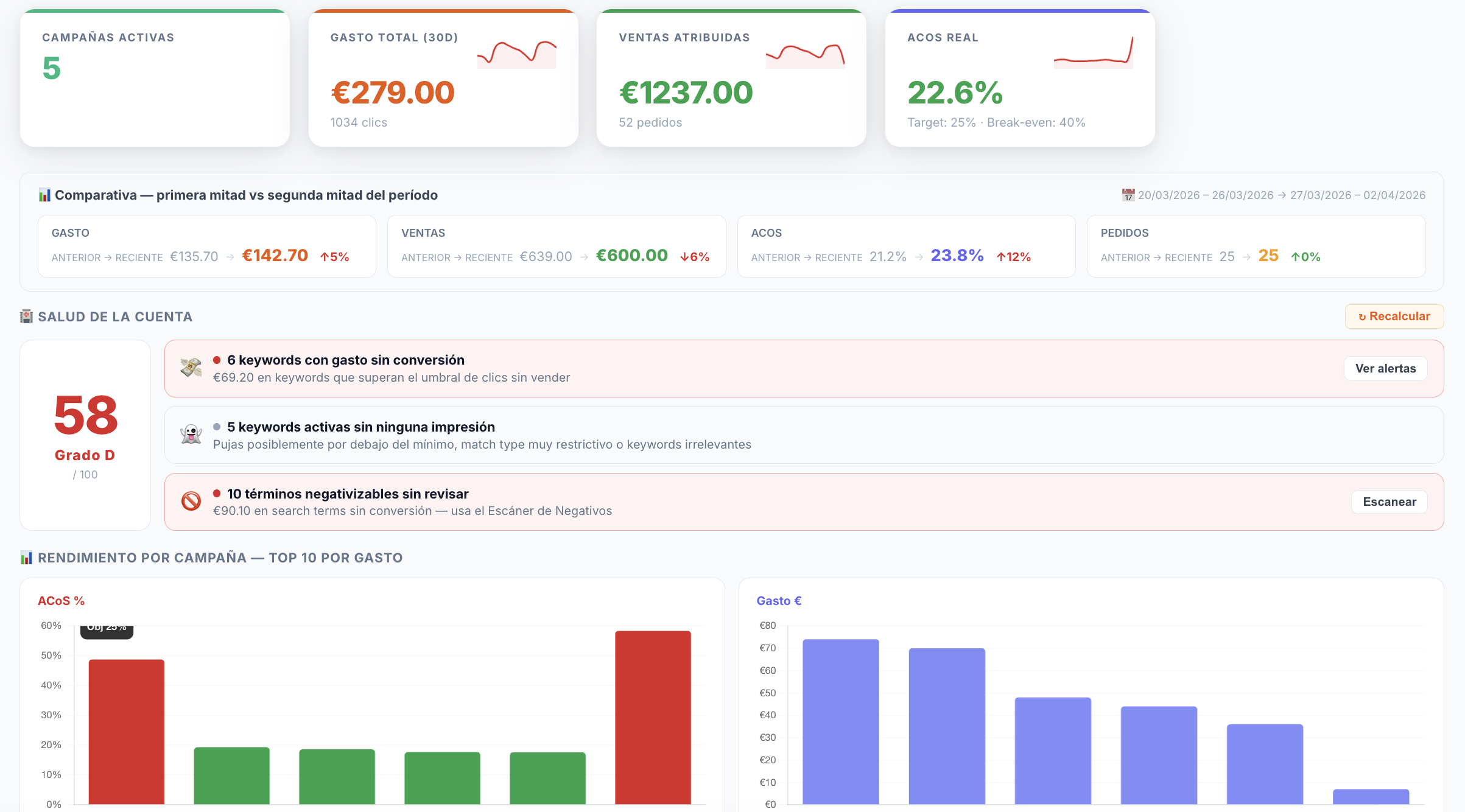The height and width of the screenshot is (812, 1465).
Task: Click the tallest red ACoS bar
Action: (x=653, y=717)
